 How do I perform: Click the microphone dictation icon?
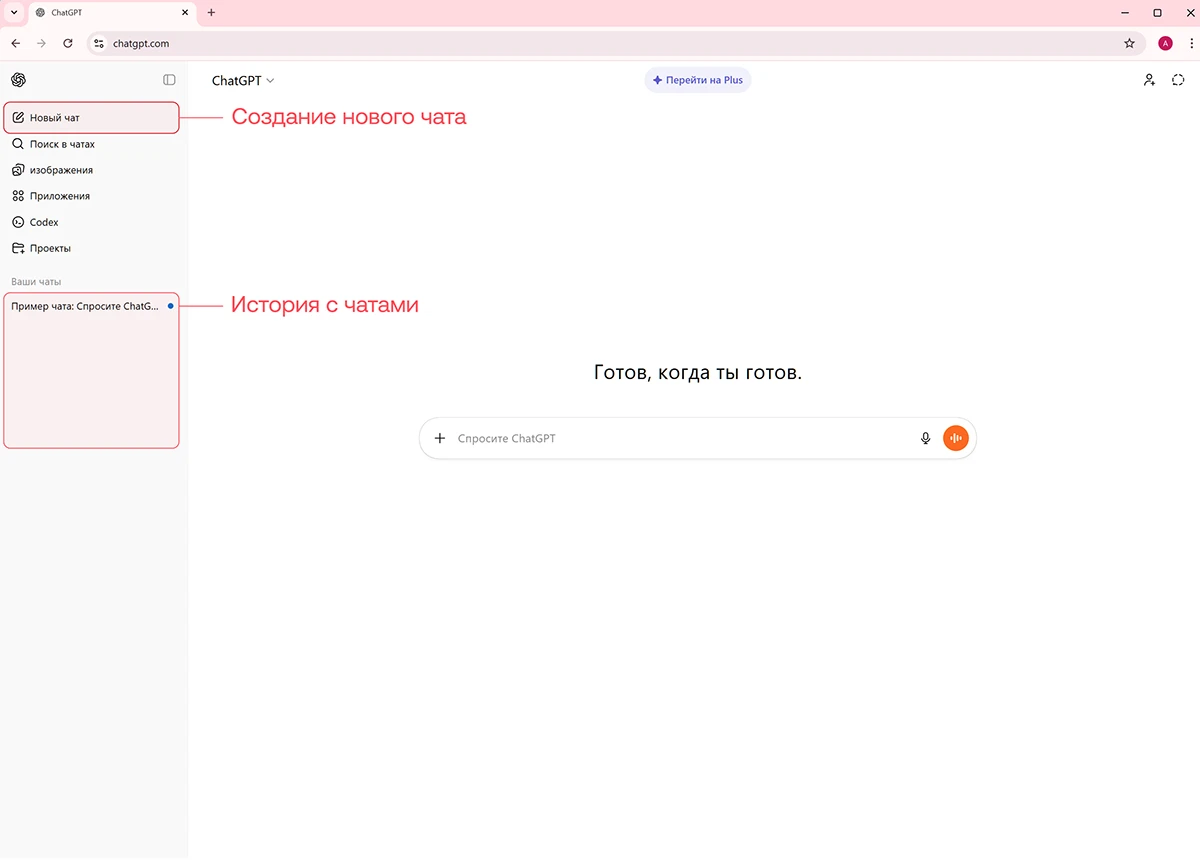[x=925, y=438]
